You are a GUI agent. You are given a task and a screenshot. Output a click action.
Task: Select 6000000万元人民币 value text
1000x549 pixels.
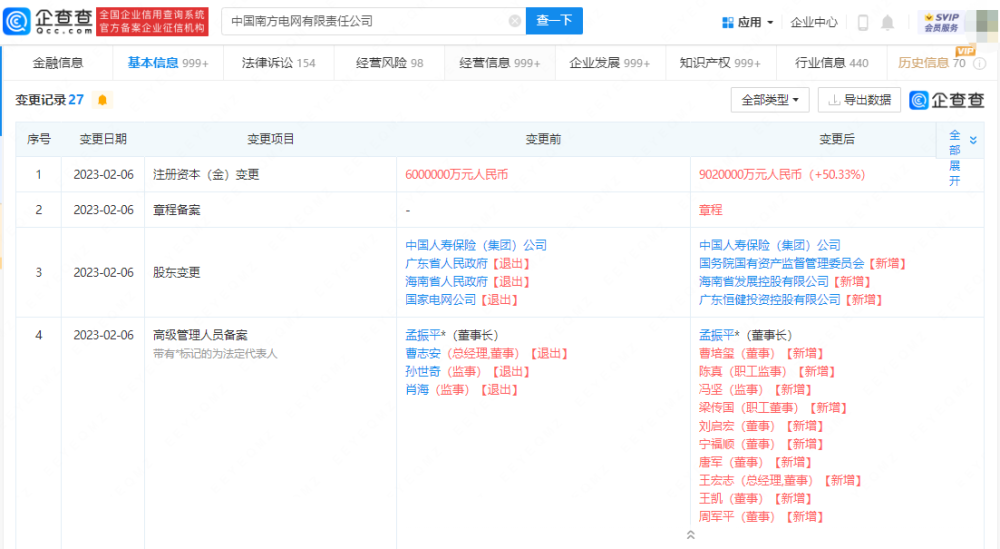click(457, 175)
